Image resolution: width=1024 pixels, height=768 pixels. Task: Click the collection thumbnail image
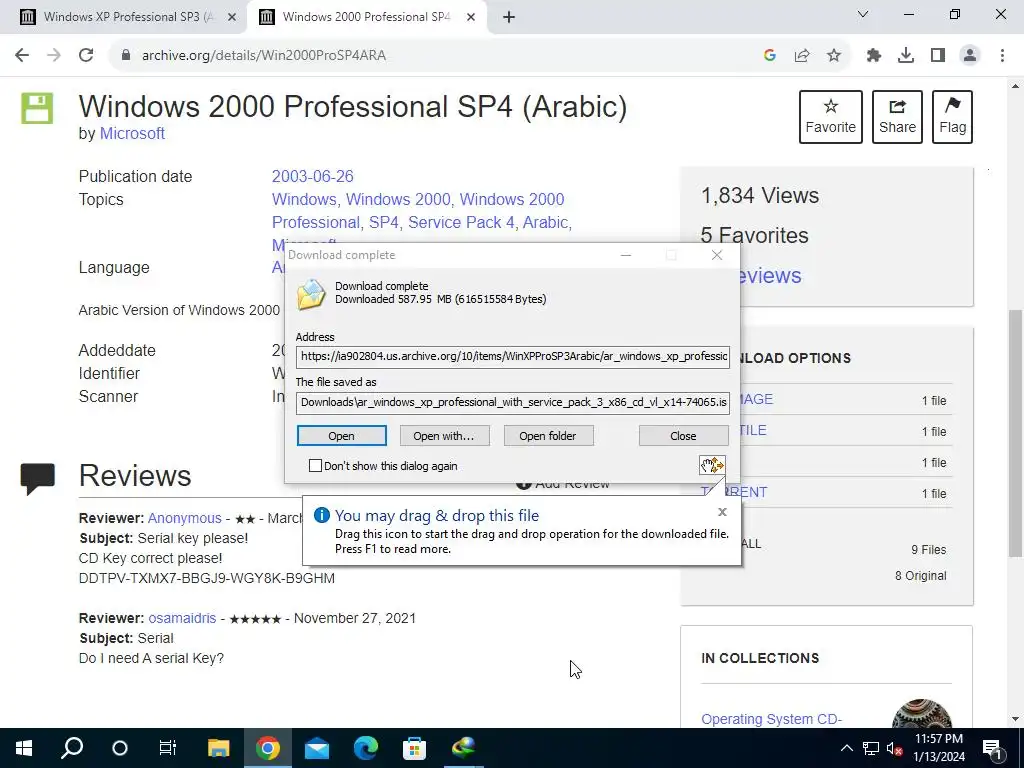pos(921,713)
